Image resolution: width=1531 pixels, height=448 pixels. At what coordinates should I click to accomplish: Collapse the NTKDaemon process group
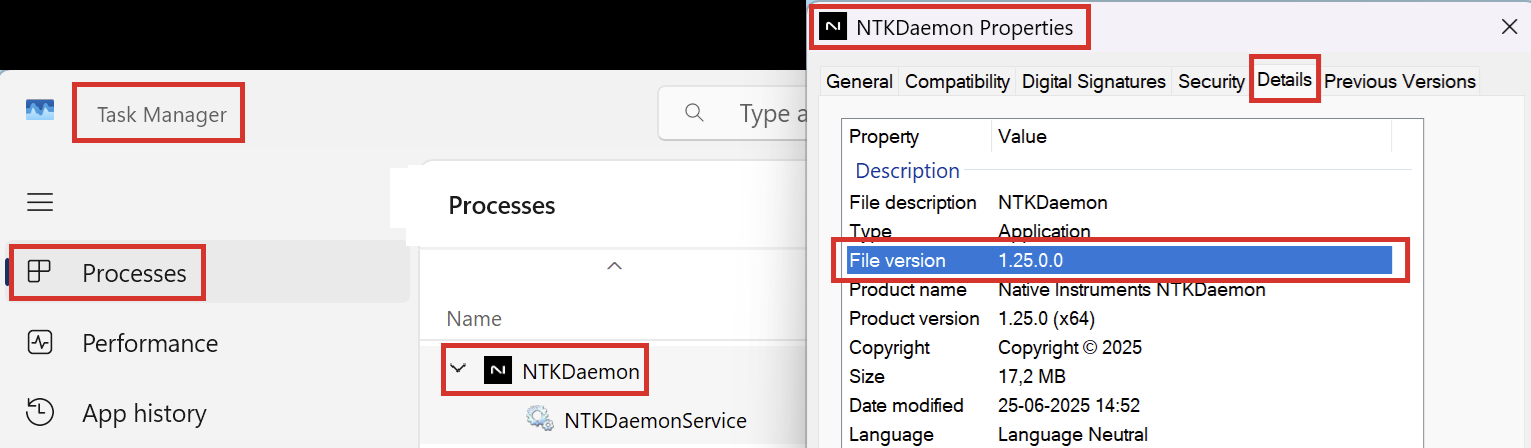tap(458, 369)
